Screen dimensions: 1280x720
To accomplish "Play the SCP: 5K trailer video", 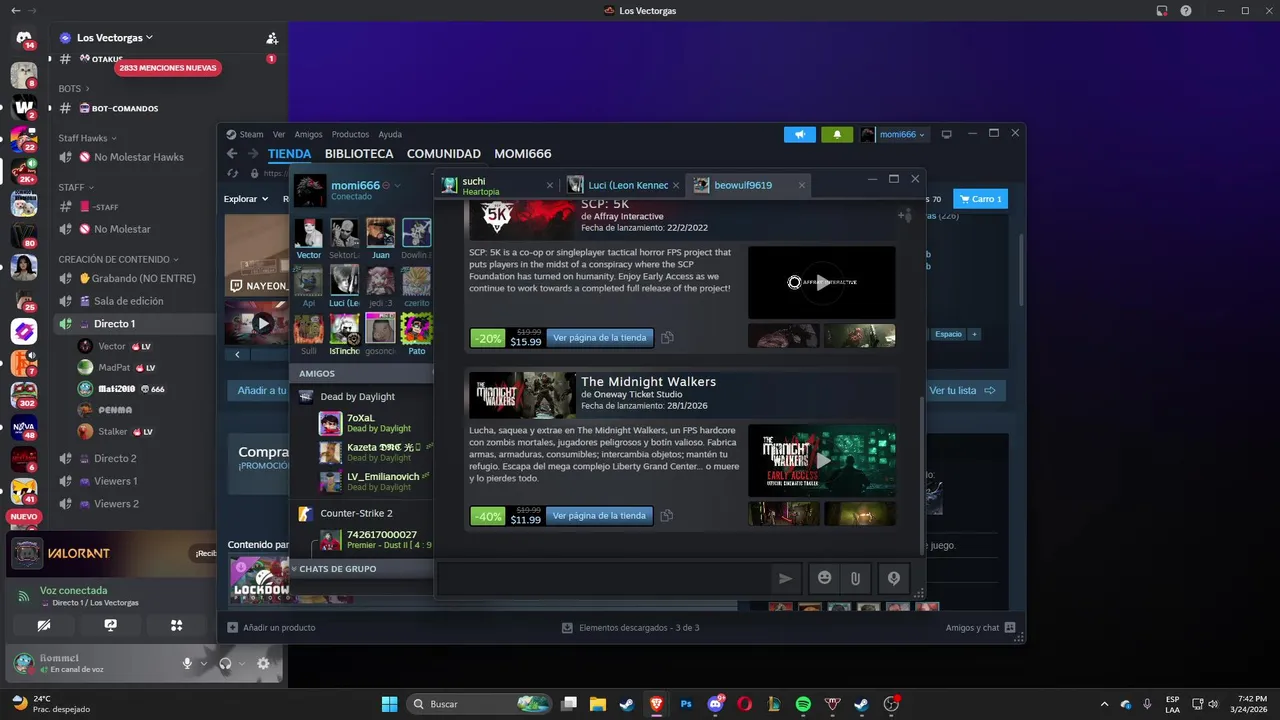I will [821, 282].
